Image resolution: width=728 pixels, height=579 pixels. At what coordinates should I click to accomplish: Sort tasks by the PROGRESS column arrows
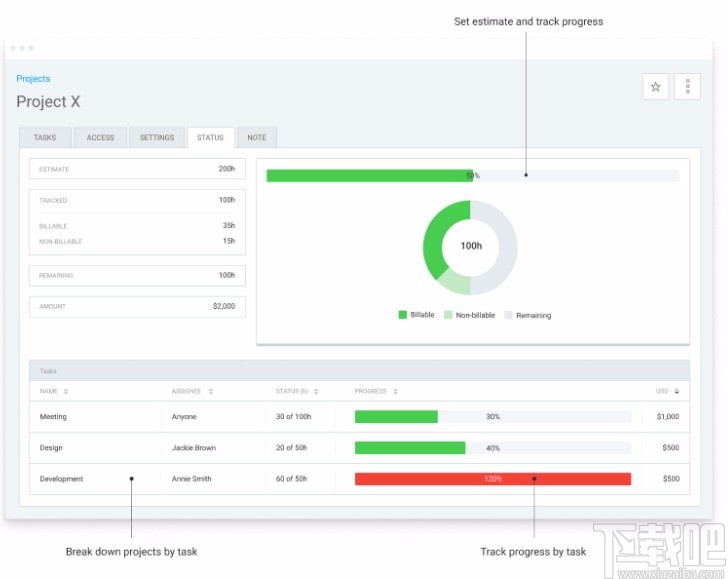pyautogui.click(x=395, y=391)
